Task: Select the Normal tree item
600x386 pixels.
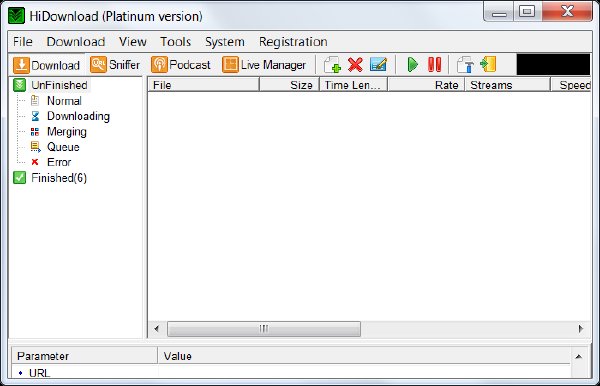Action: tap(64, 101)
